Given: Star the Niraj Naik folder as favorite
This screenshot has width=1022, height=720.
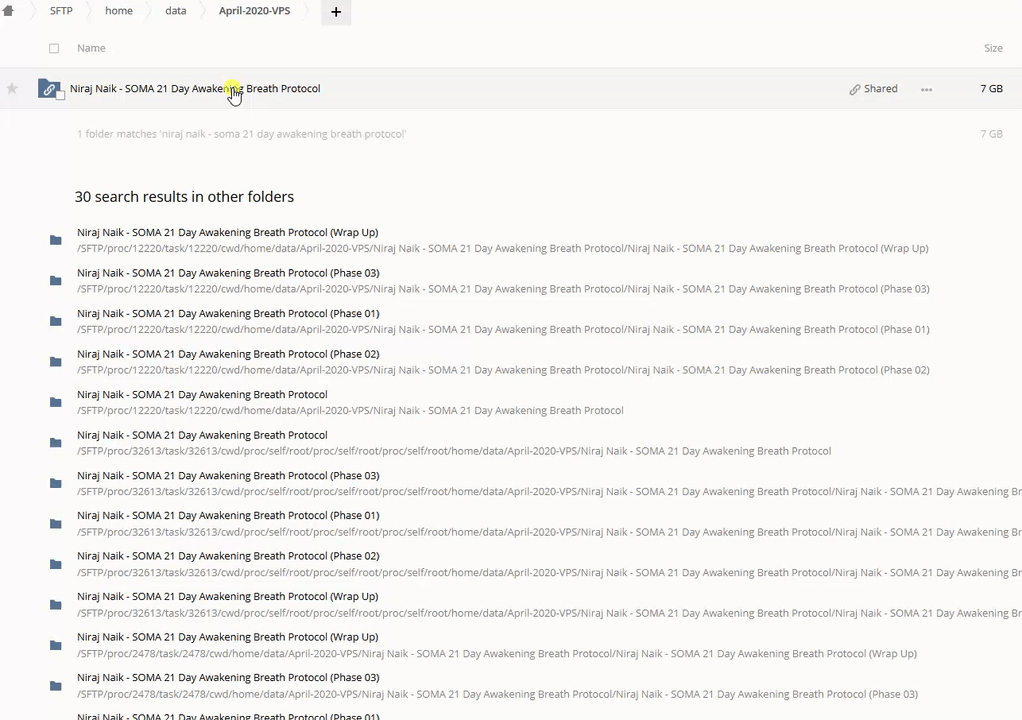Looking at the screenshot, I should tap(12, 89).
